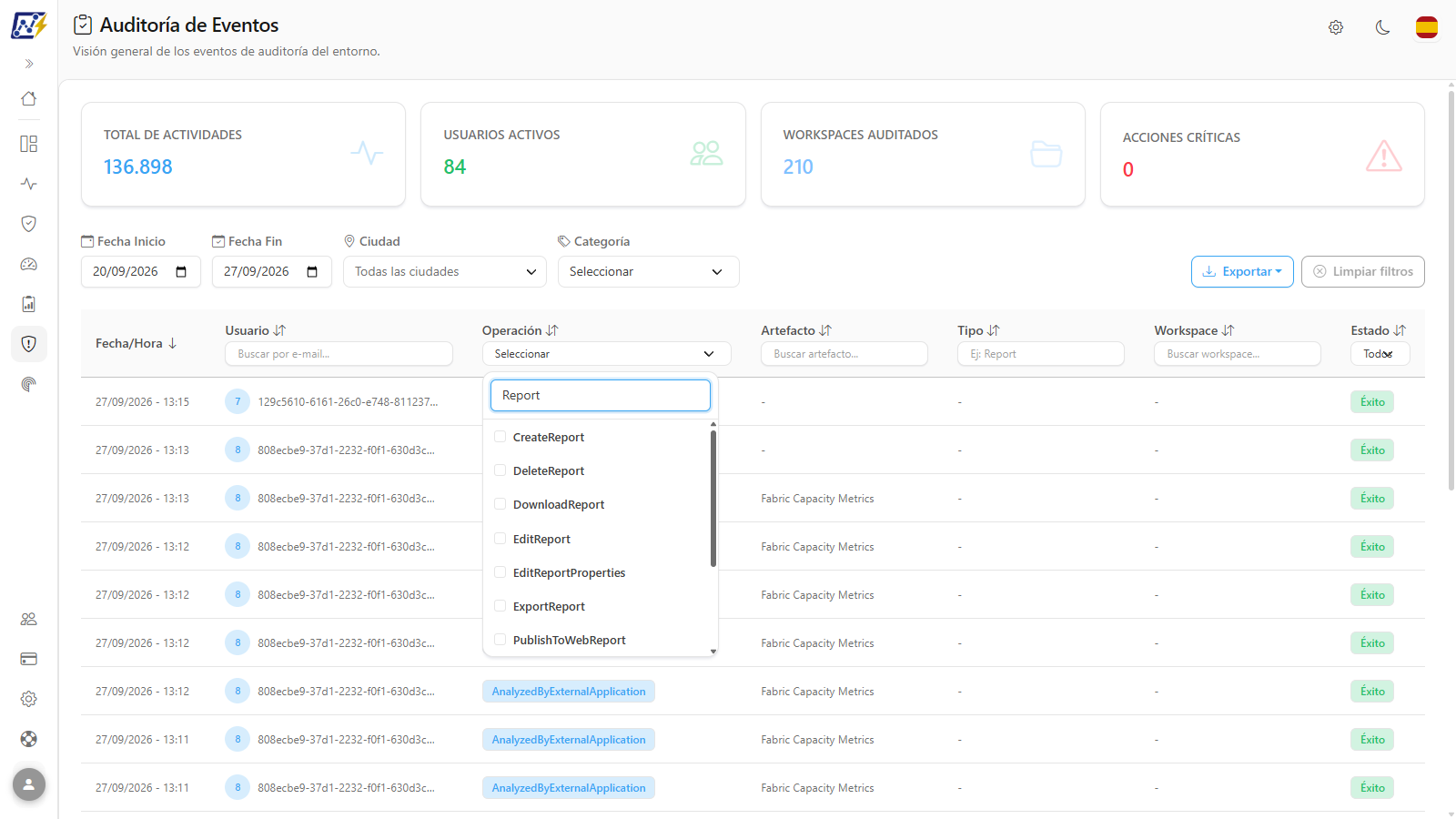The image size is (1456, 819).
Task: Open the dashboard layout icon in the sidebar
Action: (x=29, y=144)
